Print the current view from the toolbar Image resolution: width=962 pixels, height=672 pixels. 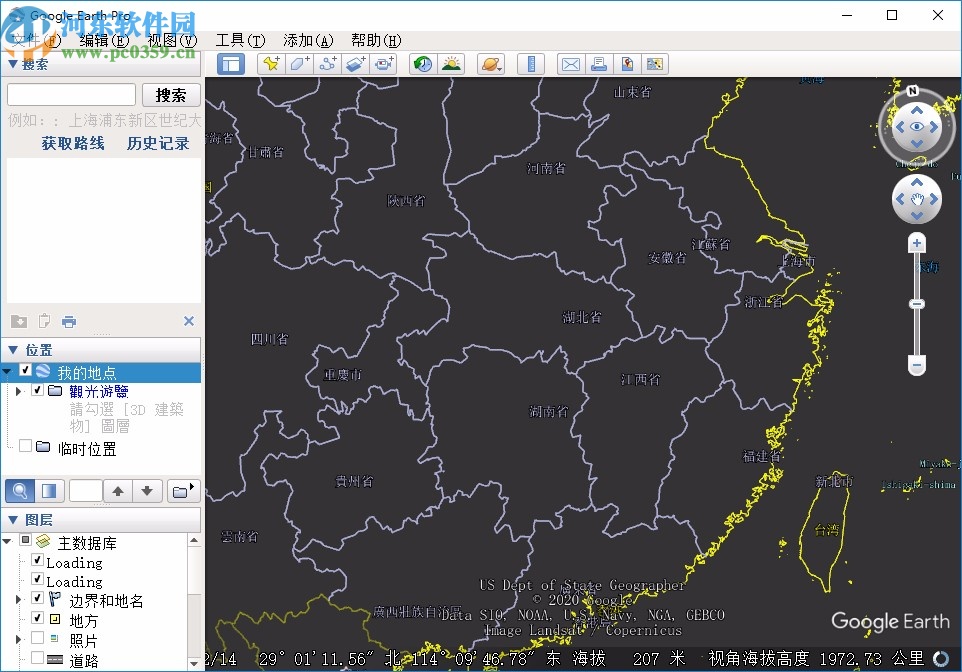tap(599, 64)
